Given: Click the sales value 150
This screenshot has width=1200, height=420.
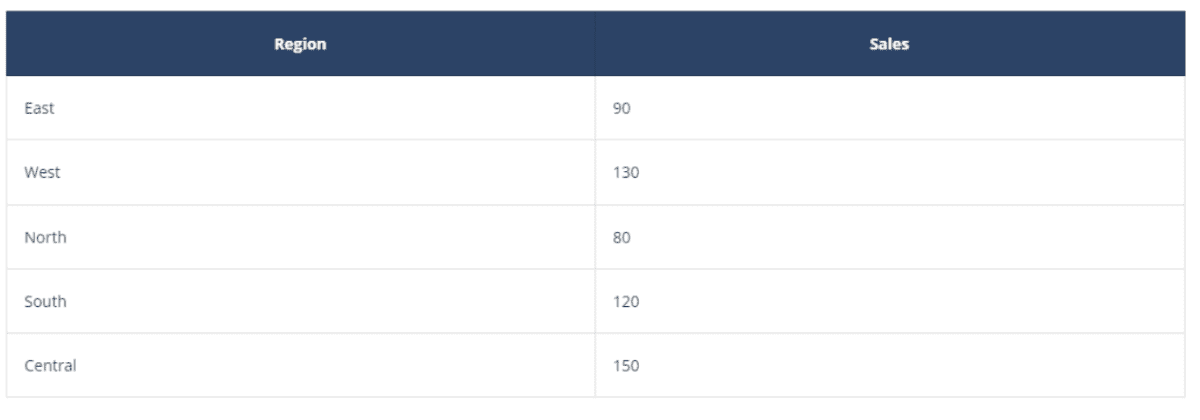Looking at the screenshot, I should [626, 365].
